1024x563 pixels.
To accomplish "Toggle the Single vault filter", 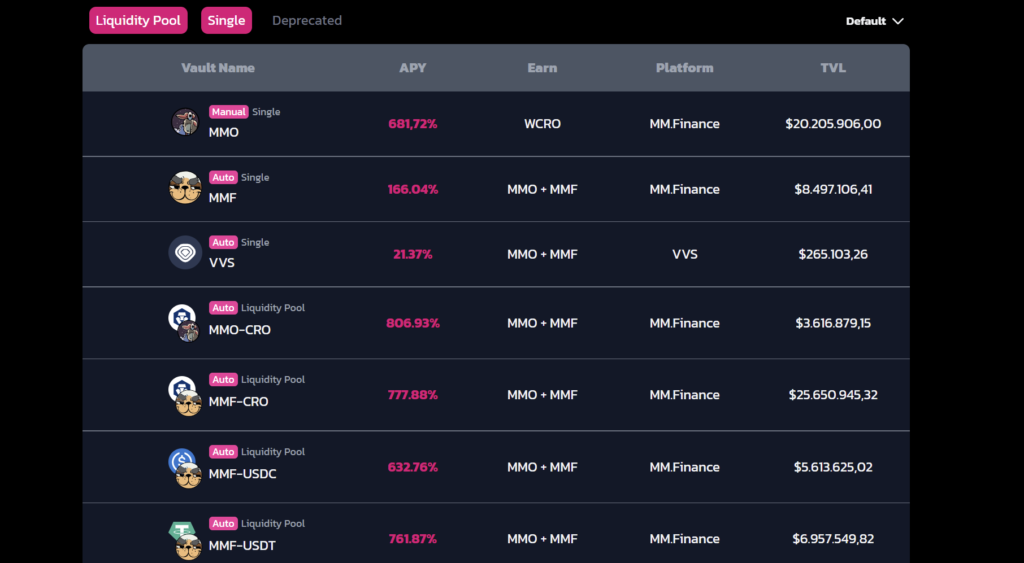I will pyautogui.click(x=226, y=20).
